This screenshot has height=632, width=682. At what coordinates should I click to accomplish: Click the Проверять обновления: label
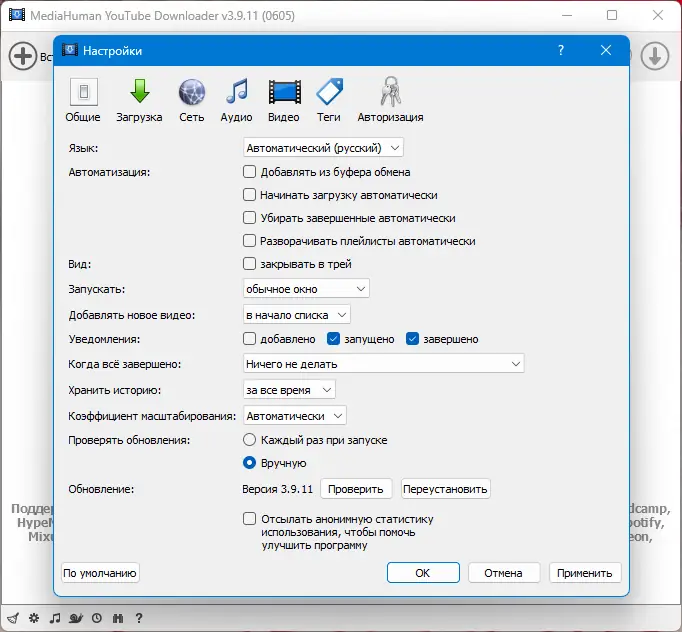click(x=129, y=440)
